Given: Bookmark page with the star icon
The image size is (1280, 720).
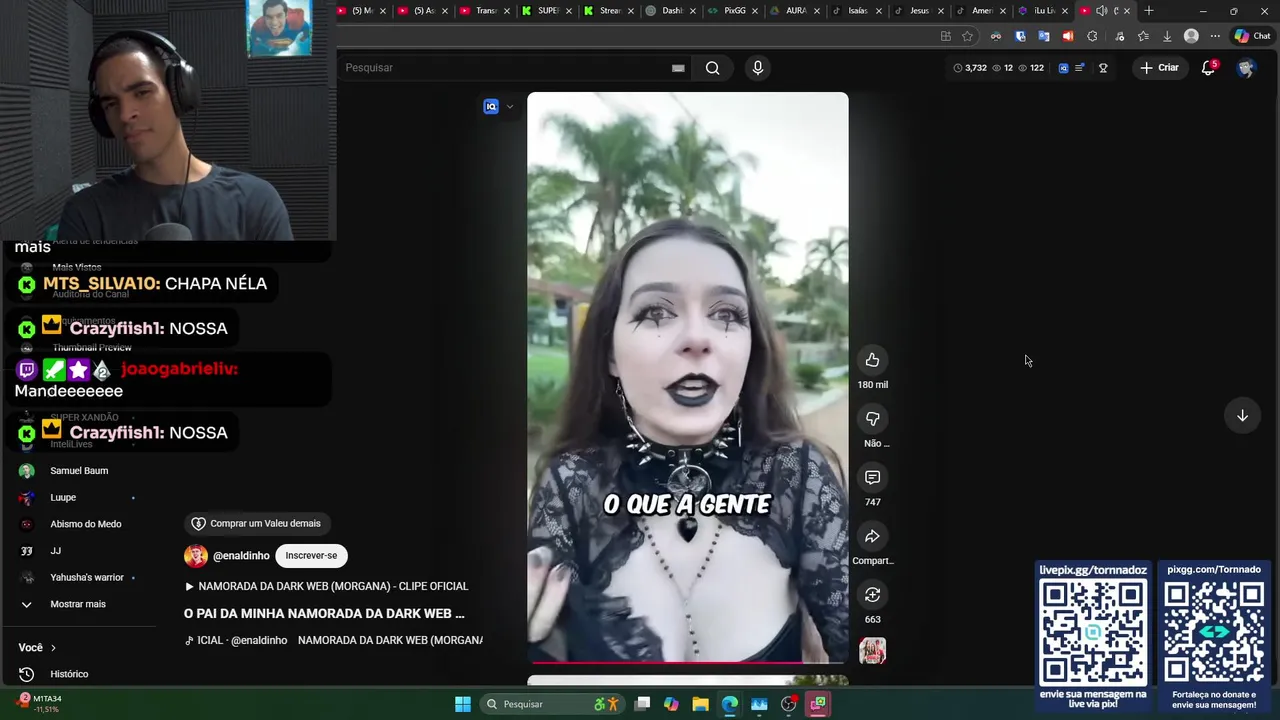Looking at the screenshot, I should coord(967,36).
